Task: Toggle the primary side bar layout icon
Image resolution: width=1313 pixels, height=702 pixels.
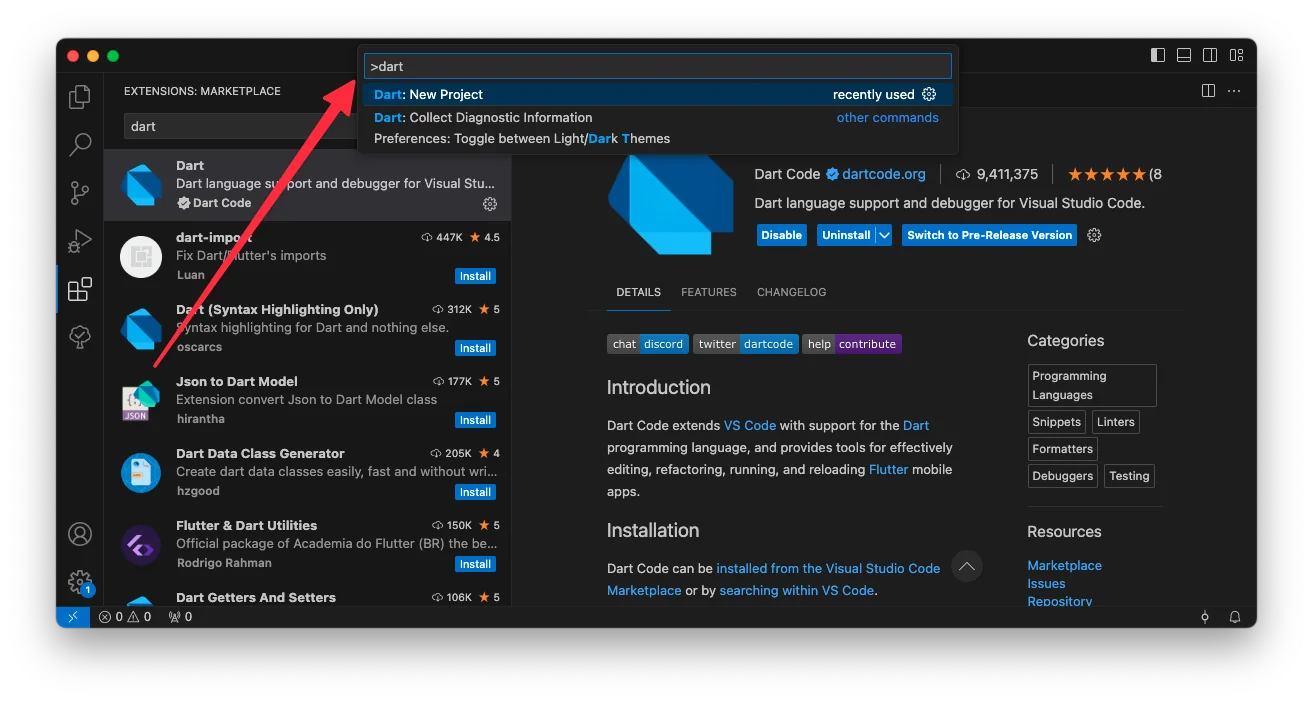Action: (1158, 55)
